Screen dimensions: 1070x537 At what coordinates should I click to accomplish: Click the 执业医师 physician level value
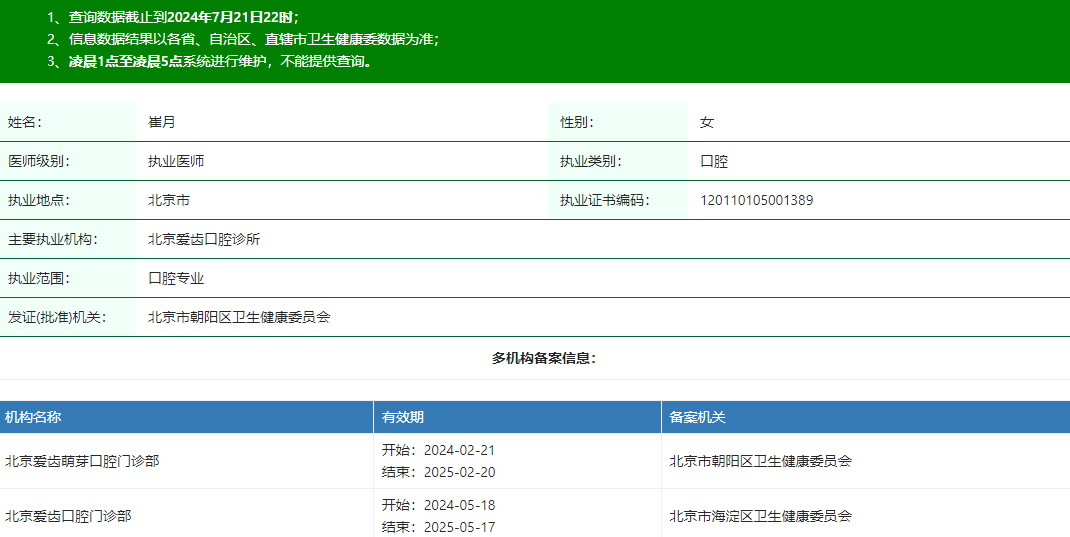pyautogui.click(x=176, y=161)
